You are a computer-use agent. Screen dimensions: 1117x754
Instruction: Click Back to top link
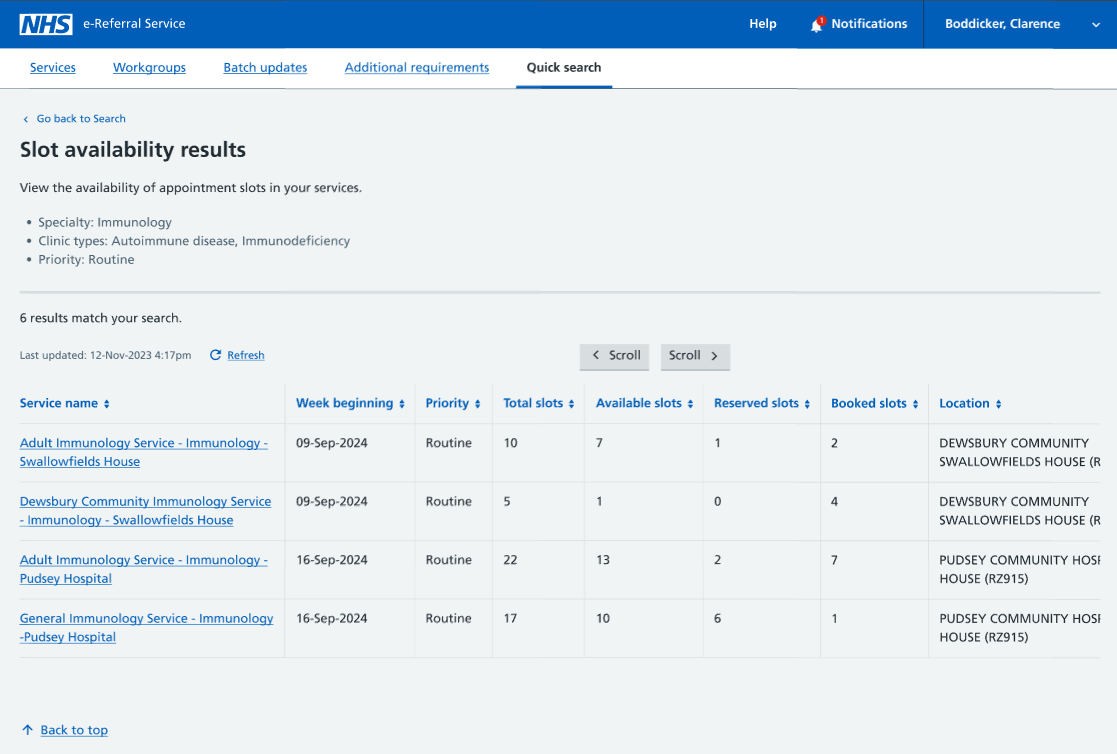point(74,730)
